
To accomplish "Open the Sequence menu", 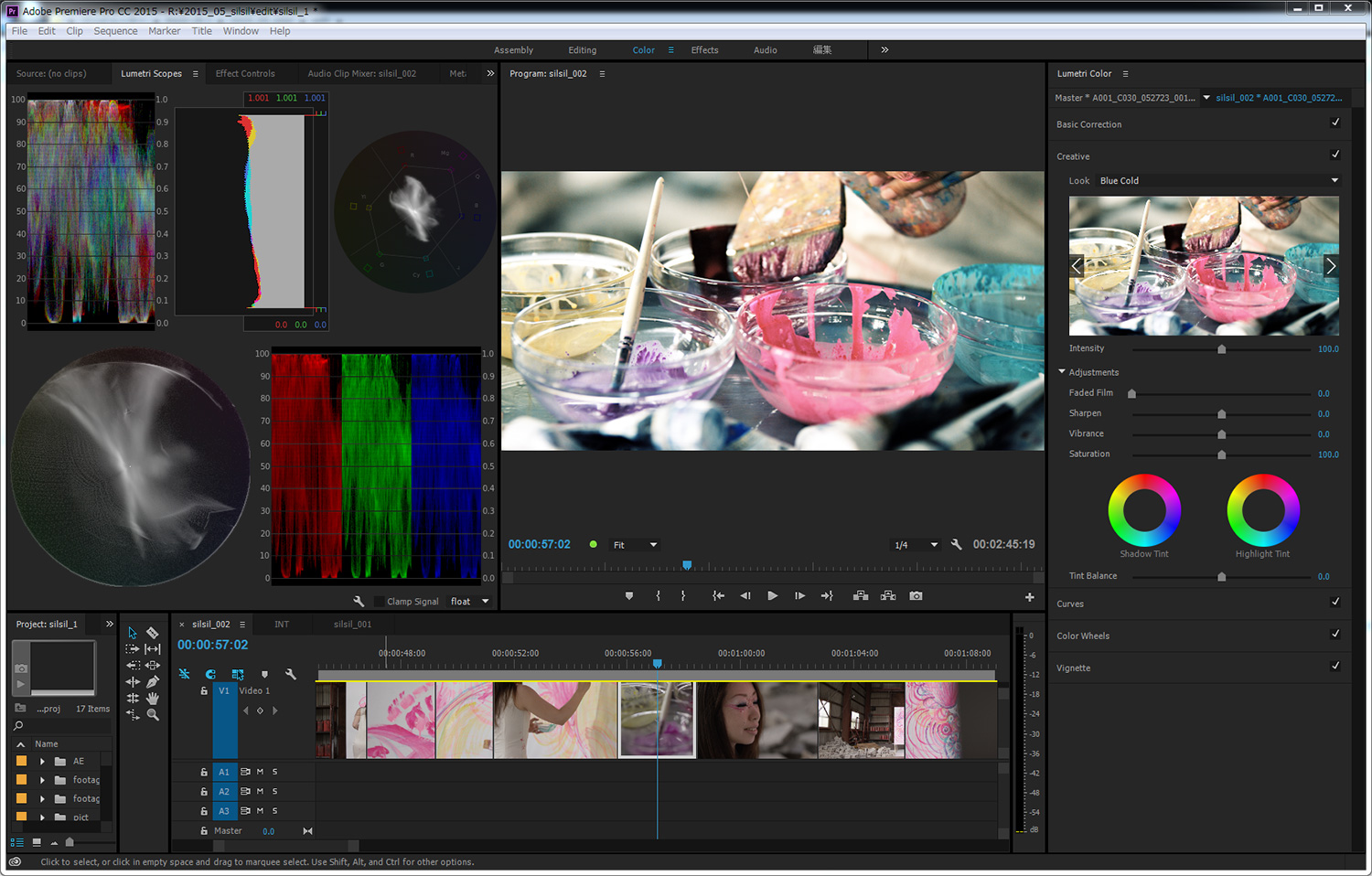I will 115,31.
